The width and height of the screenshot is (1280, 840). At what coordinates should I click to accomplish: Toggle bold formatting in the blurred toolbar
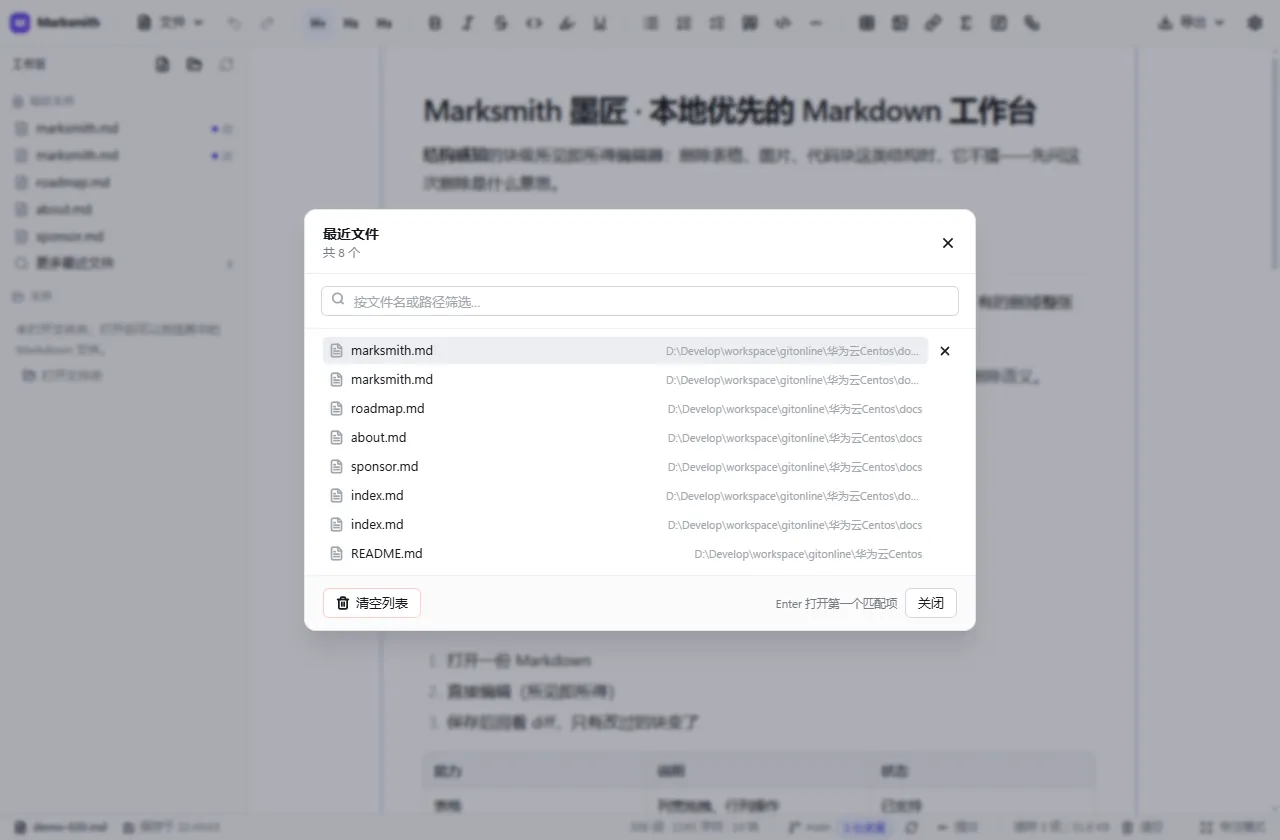435,23
